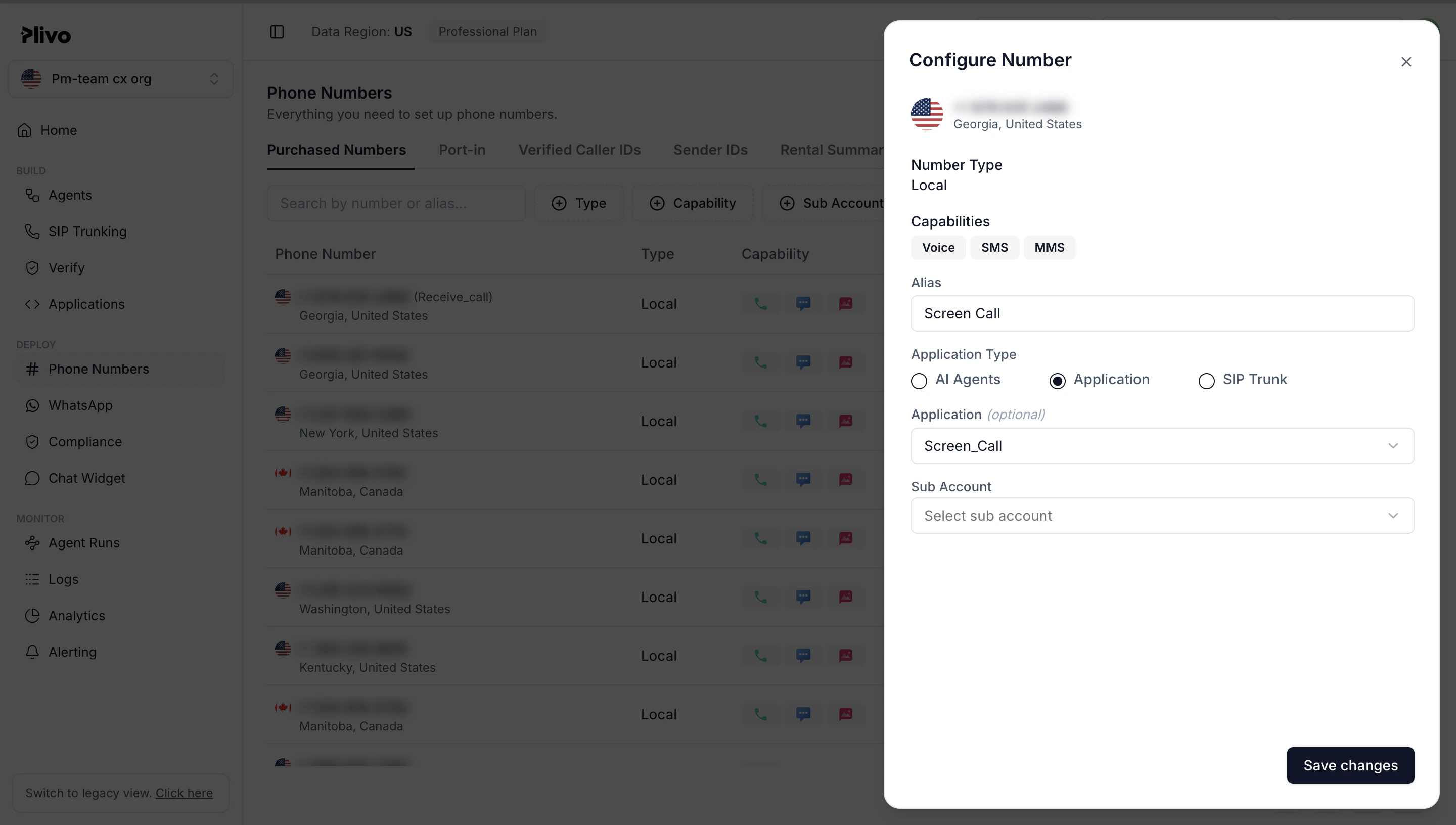This screenshot has height=825, width=1456.
Task: Close the Configure Number panel
Action: tap(1405, 61)
